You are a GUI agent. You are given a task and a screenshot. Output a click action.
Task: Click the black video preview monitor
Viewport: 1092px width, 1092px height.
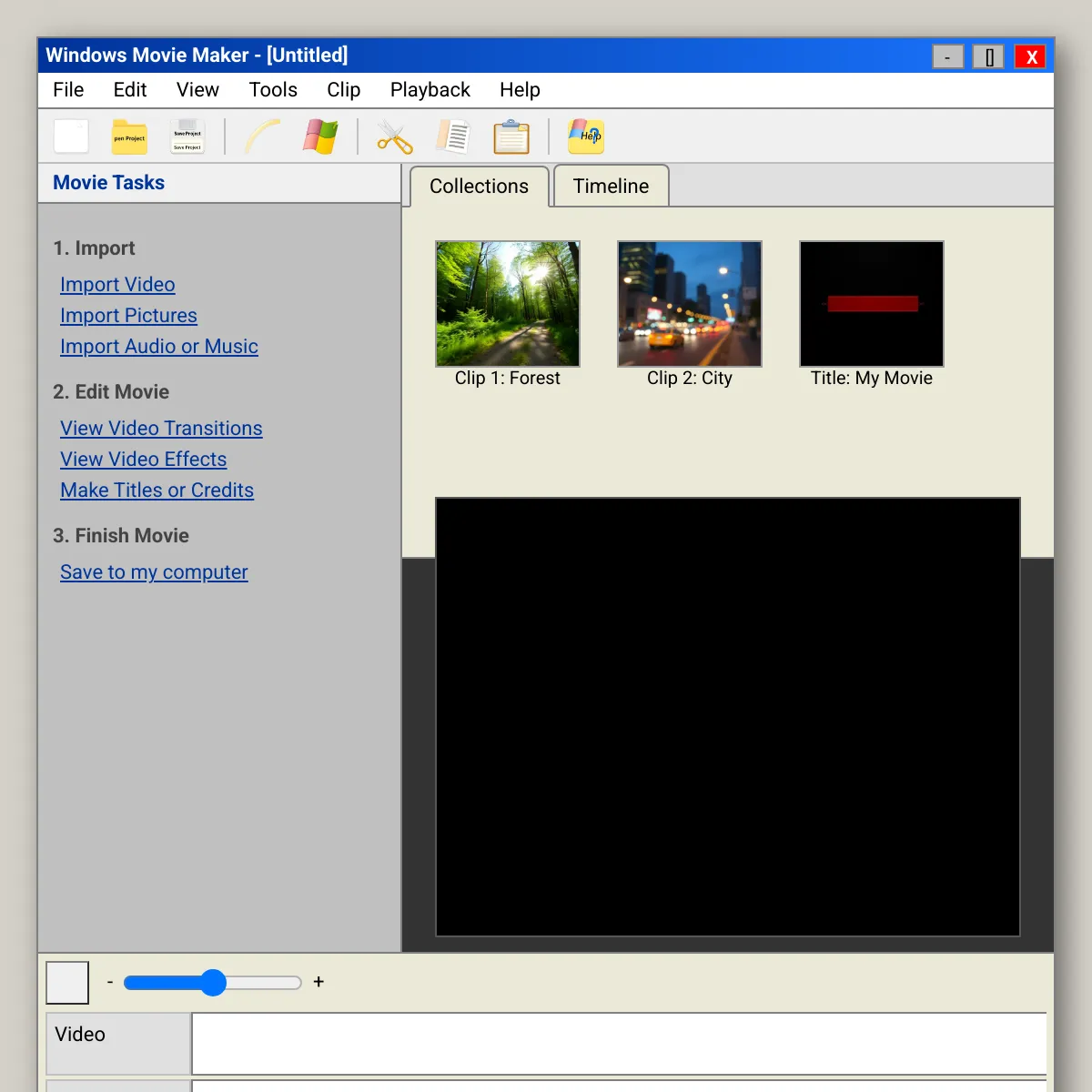click(728, 717)
